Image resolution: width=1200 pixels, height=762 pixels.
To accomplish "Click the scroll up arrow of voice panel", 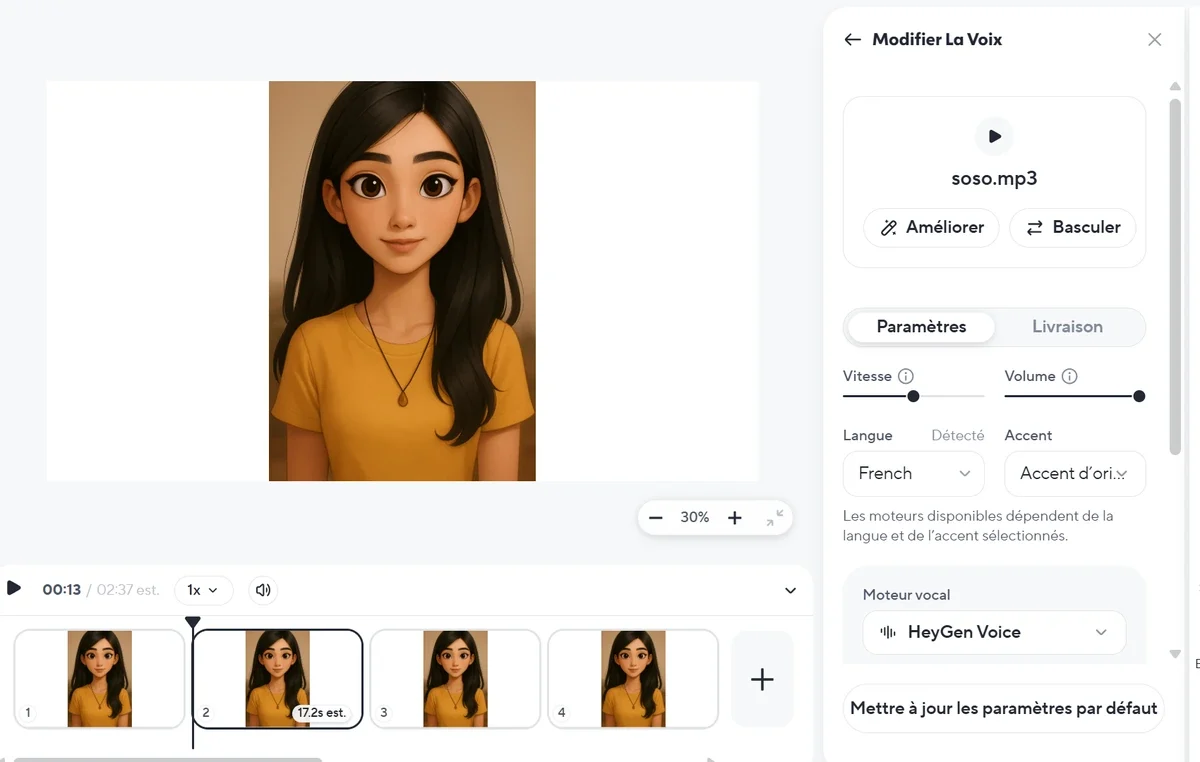I will click(x=1175, y=87).
